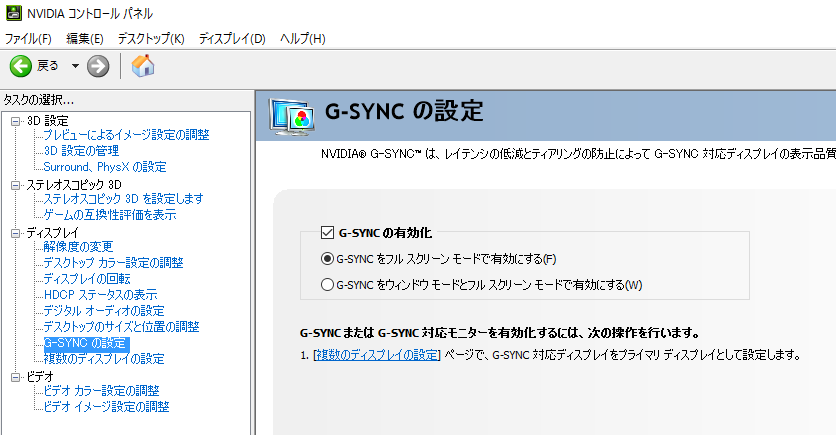Click the タスクの選択... heading
This screenshot has height=435, width=836.
coord(38,100)
